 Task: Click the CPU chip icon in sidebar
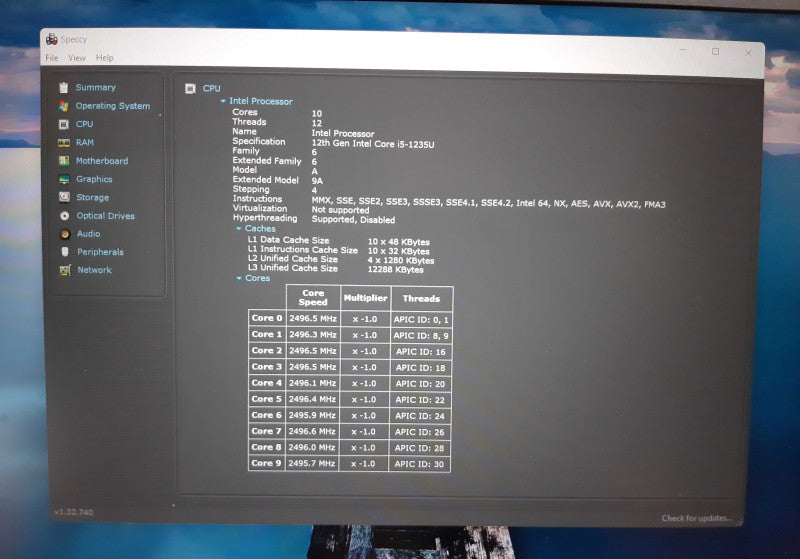(63, 124)
